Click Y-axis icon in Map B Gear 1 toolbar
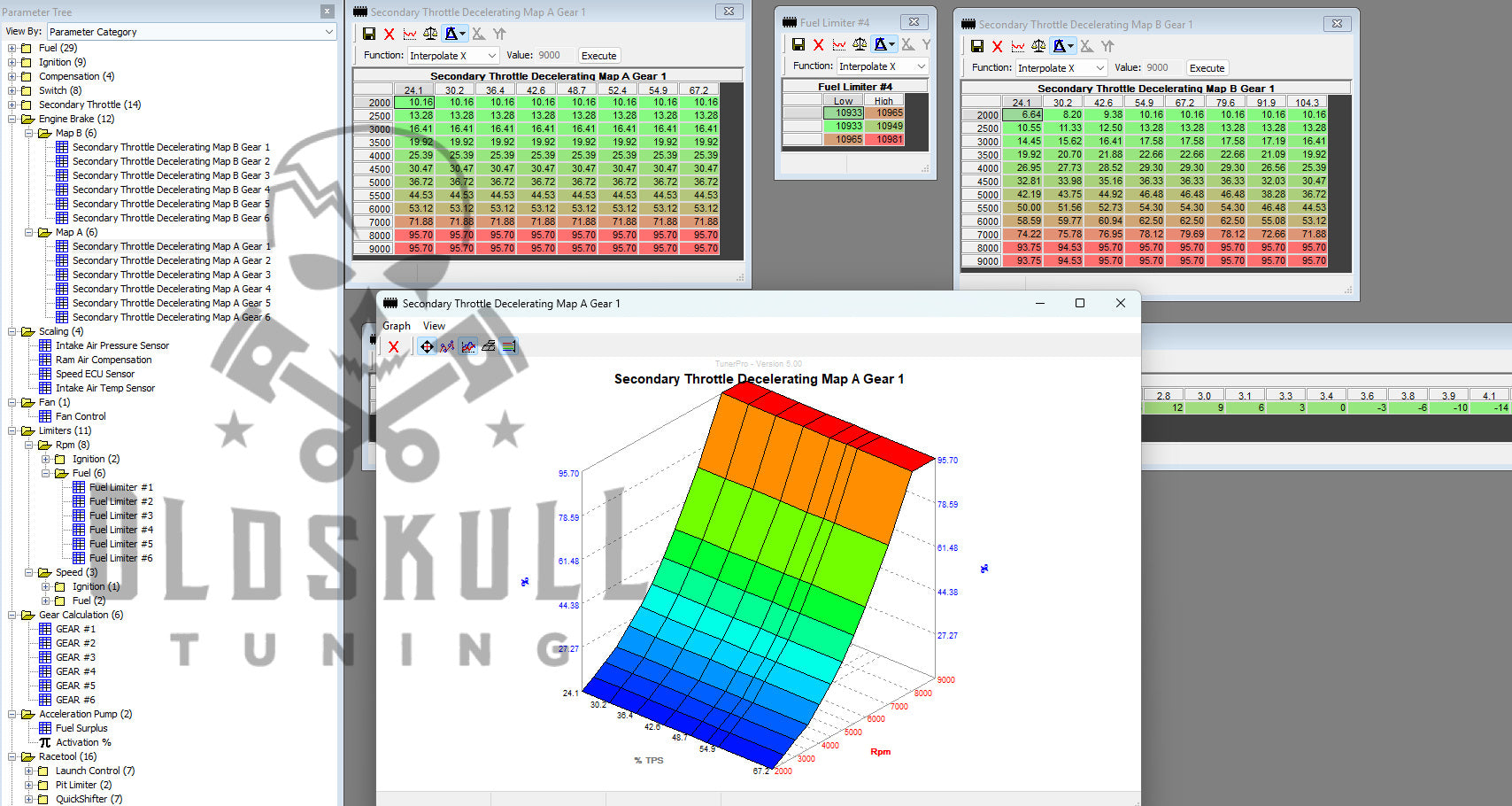This screenshot has width=1512, height=806. [1107, 46]
